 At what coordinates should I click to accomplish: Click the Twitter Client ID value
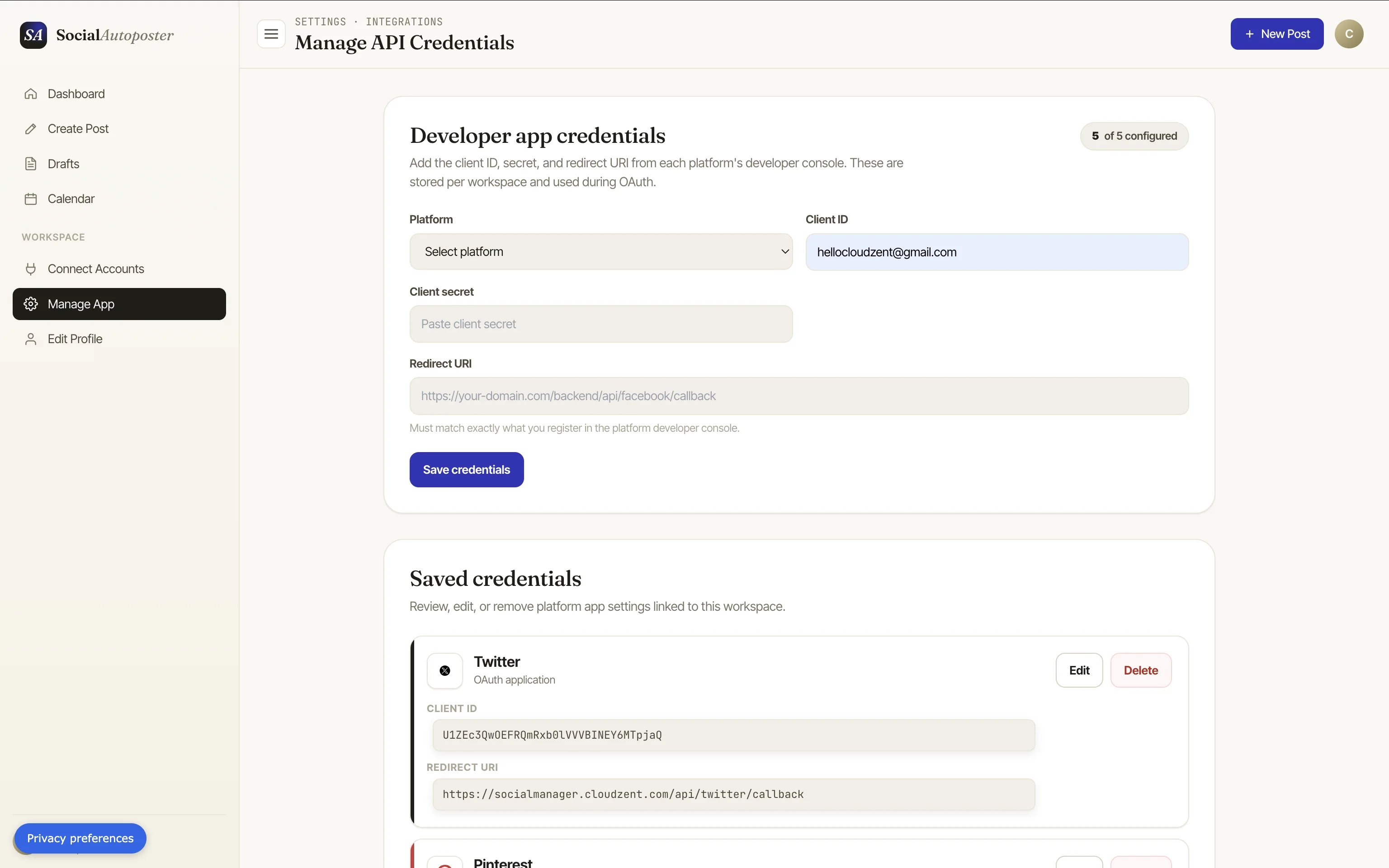pos(733,735)
